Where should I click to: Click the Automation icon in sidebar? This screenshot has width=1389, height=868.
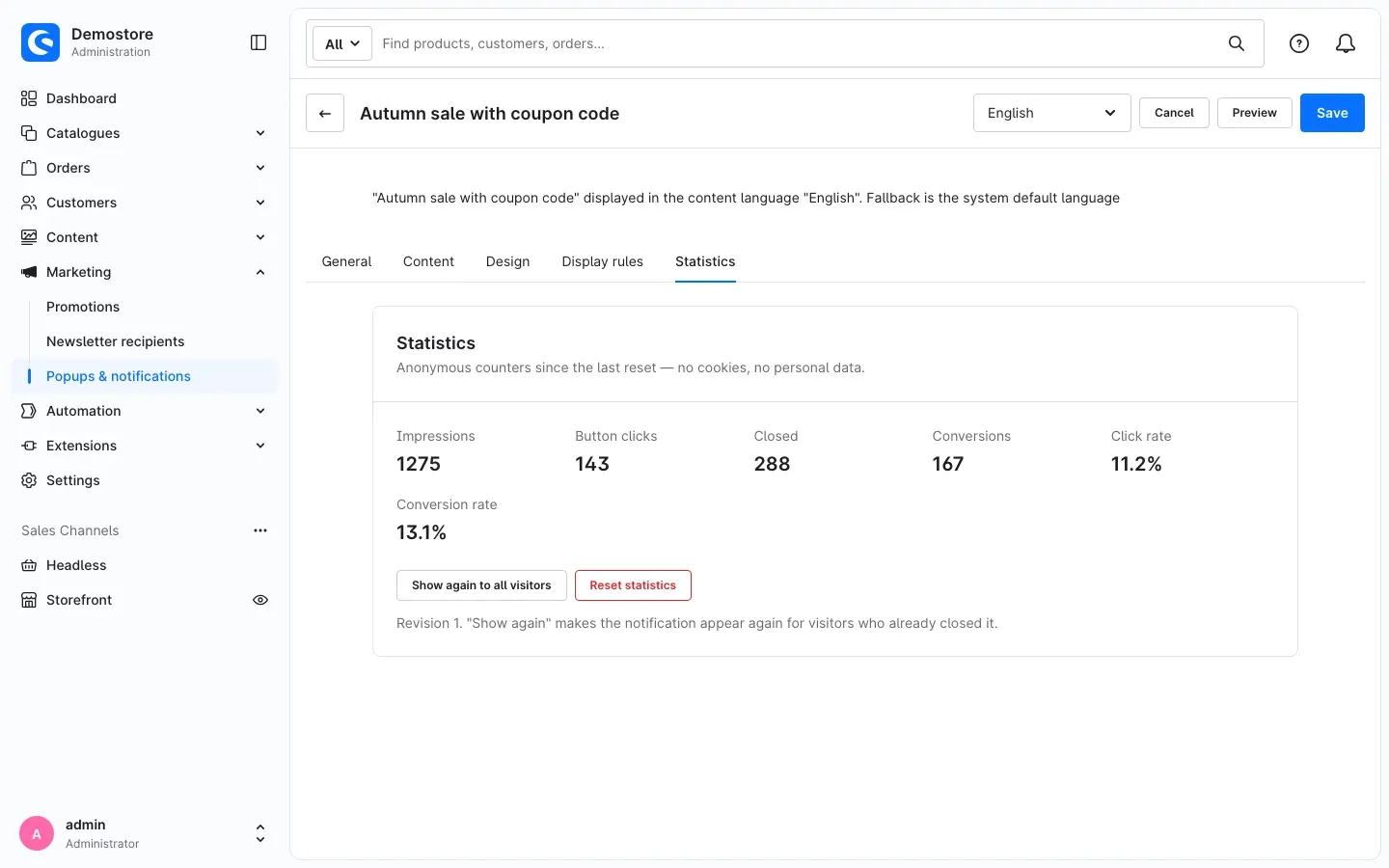click(29, 411)
